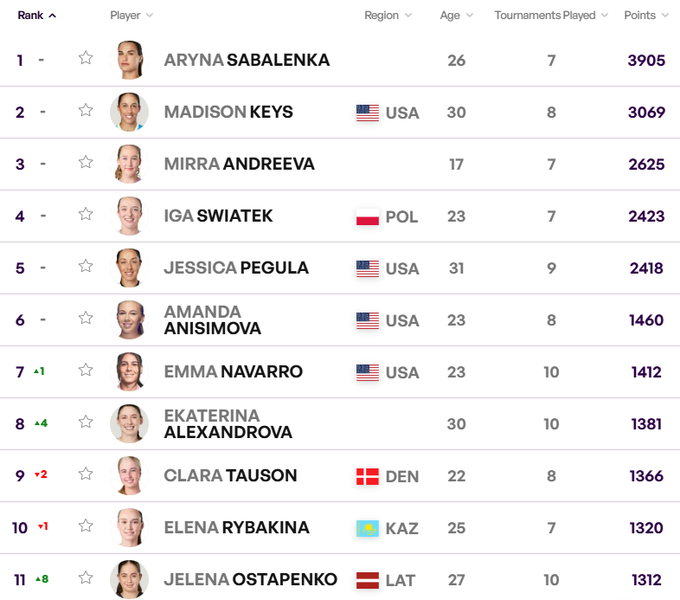Sort players by the Age column
The height and width of the screenshot is (600, 680).
456,16
